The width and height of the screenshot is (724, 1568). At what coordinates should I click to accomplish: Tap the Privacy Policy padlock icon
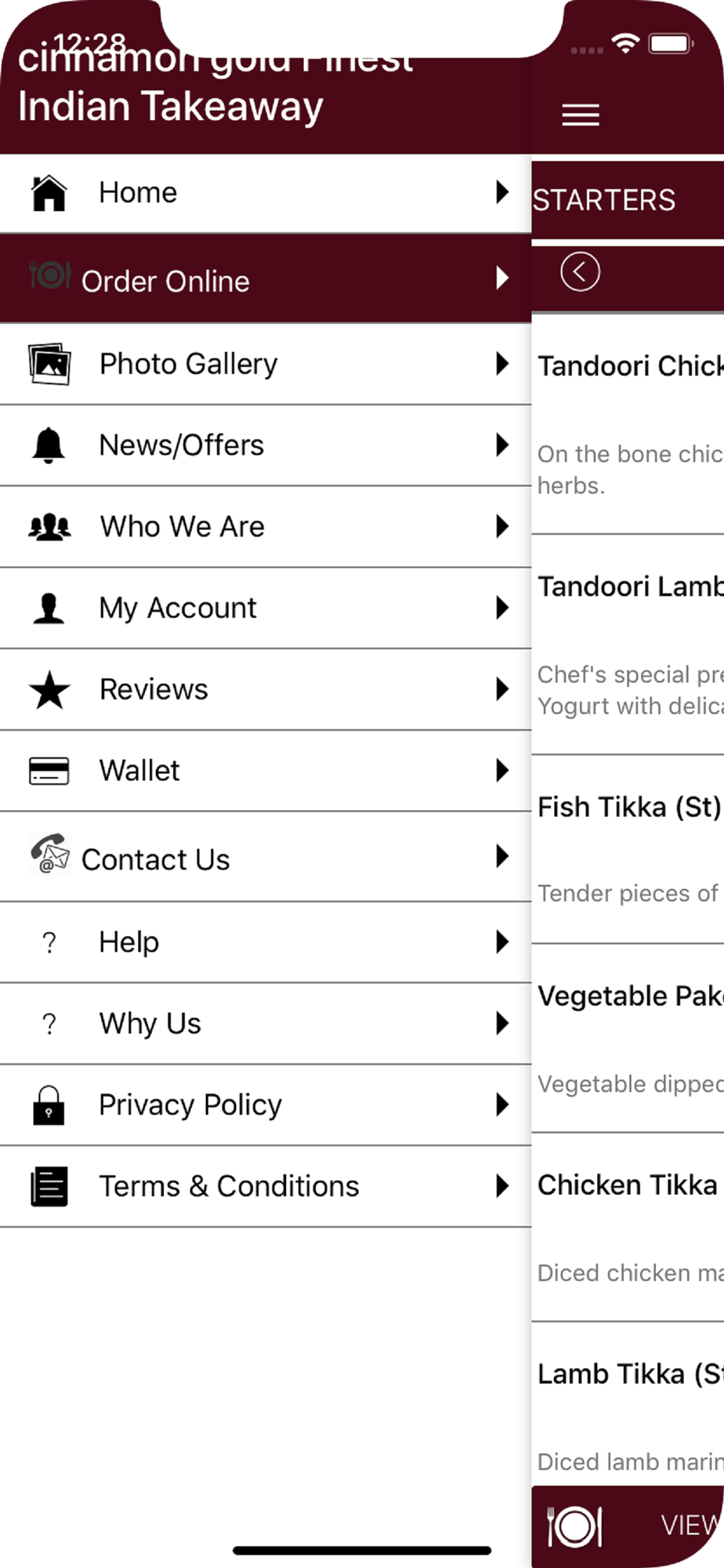click(x=49, y=1105)
